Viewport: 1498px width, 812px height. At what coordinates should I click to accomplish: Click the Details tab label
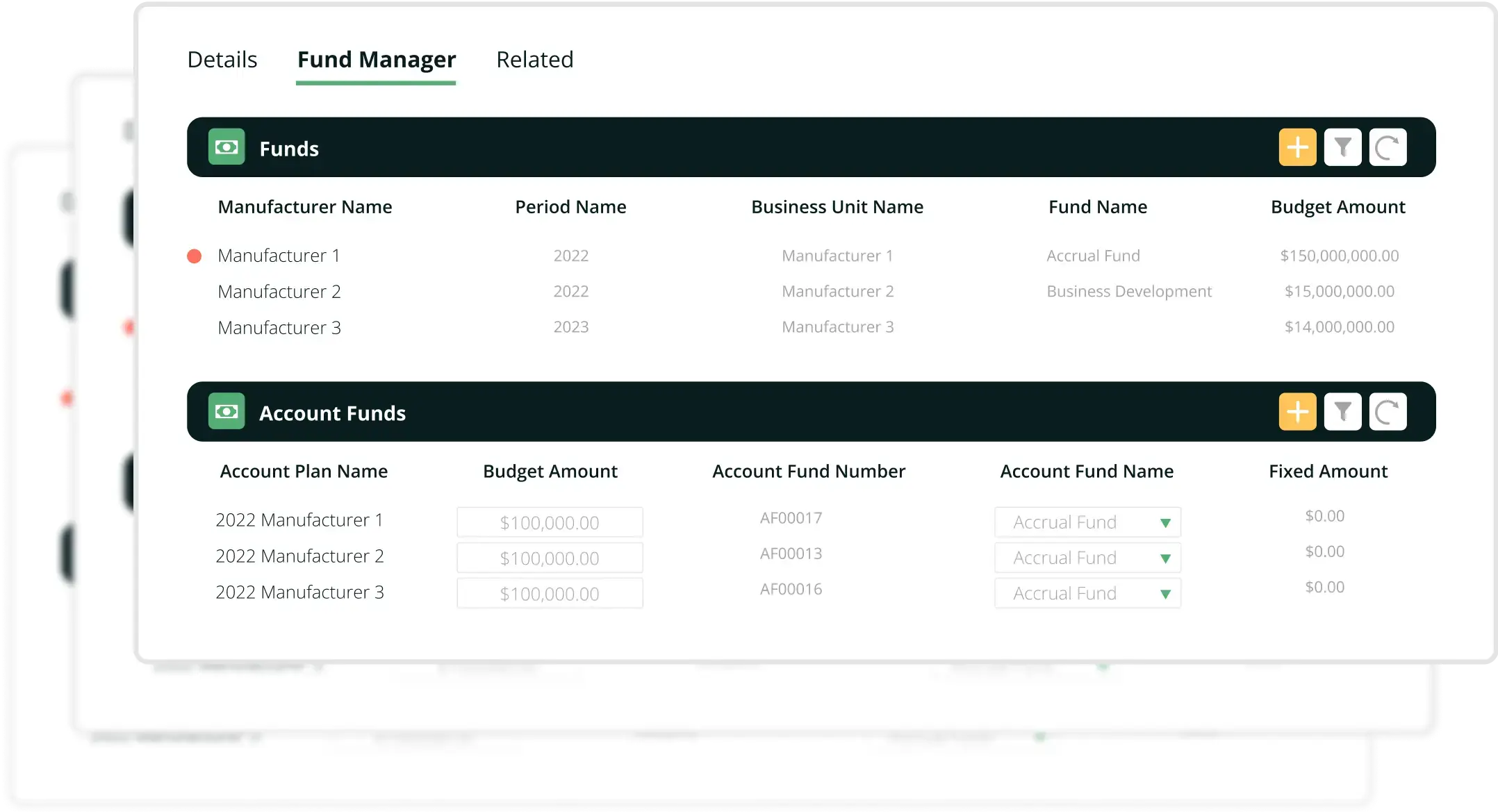(222, 59)
